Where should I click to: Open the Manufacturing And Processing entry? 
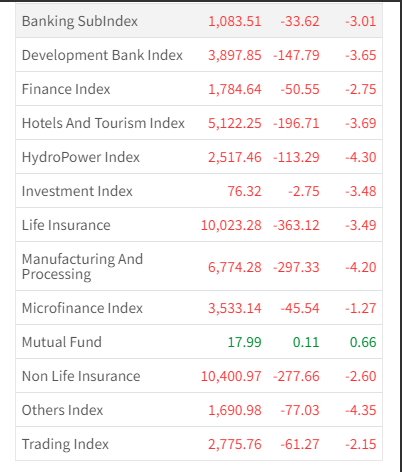(x=82, y=267)
